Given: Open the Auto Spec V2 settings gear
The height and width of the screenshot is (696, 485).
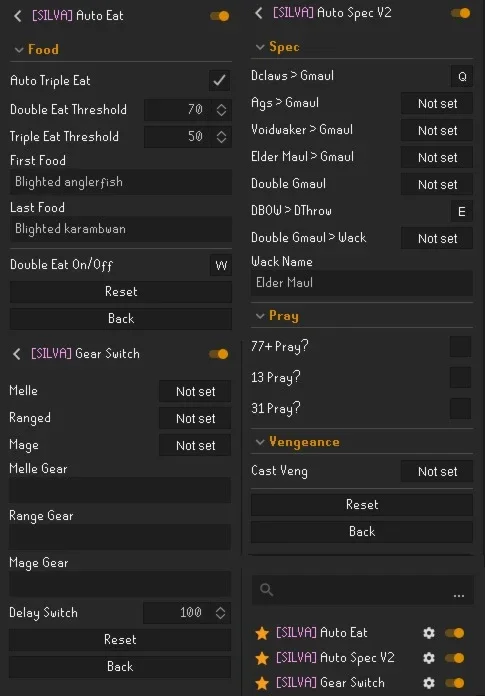Looking at the screenshot, I should [x=429, y=657].
